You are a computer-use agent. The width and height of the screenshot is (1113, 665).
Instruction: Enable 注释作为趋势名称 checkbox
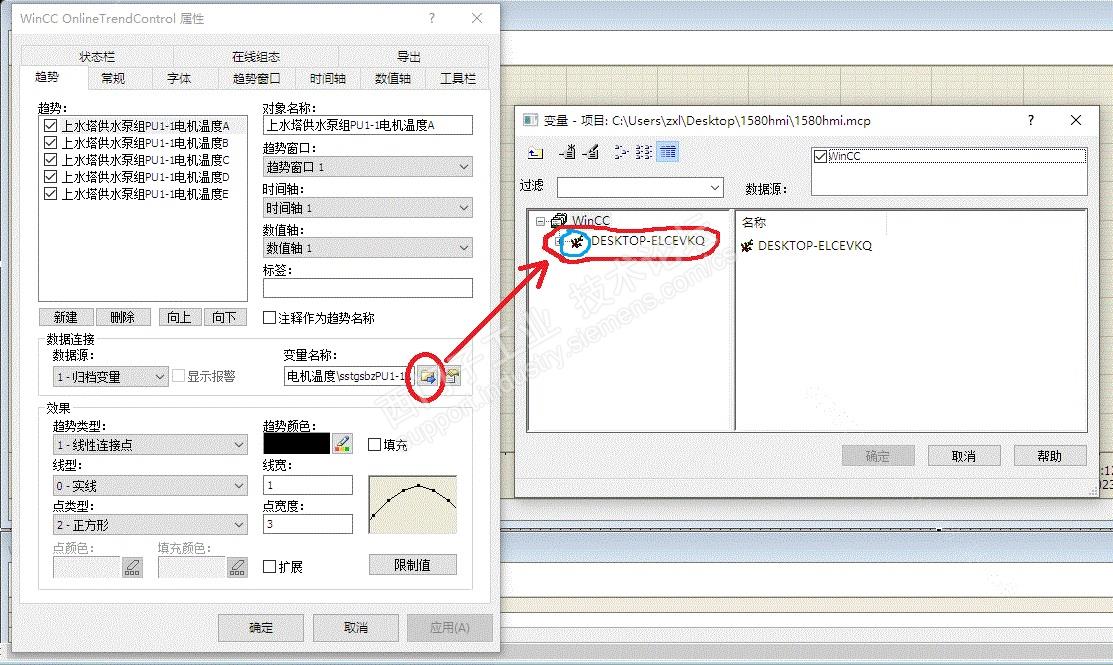click(269, 318)
